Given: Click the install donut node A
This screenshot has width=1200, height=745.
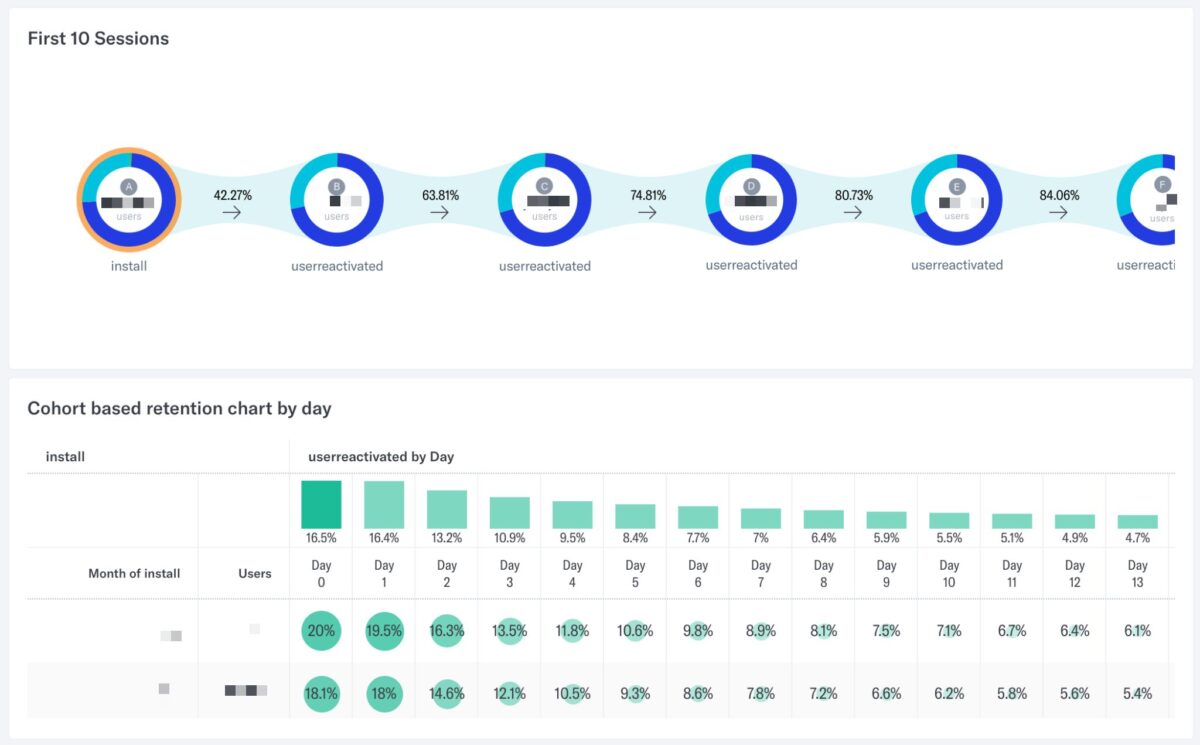Looking at the screenshot, I should [x=129, y=199].
